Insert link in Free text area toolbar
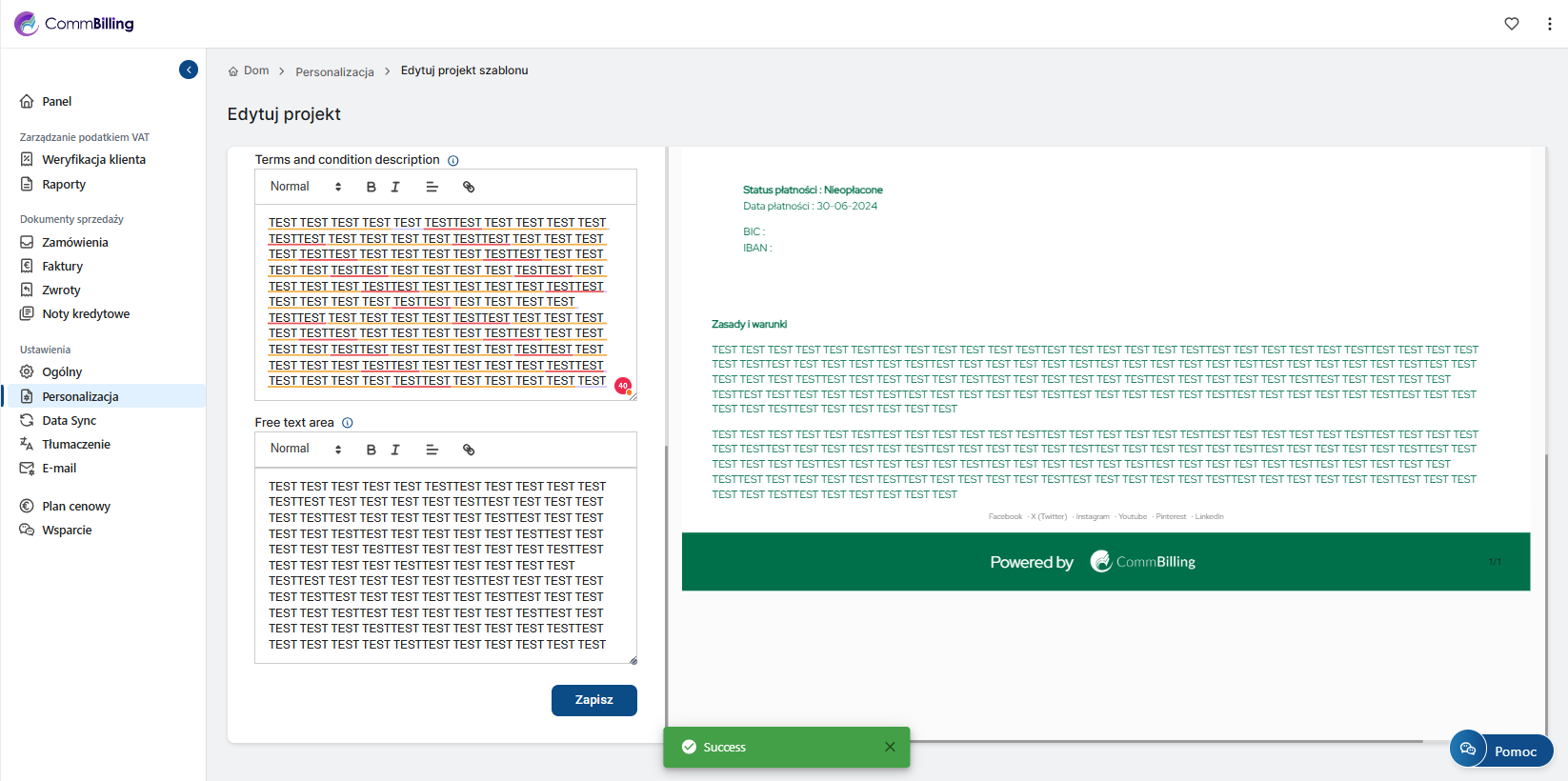This screenshot has height=781, width=1568. 469,450
